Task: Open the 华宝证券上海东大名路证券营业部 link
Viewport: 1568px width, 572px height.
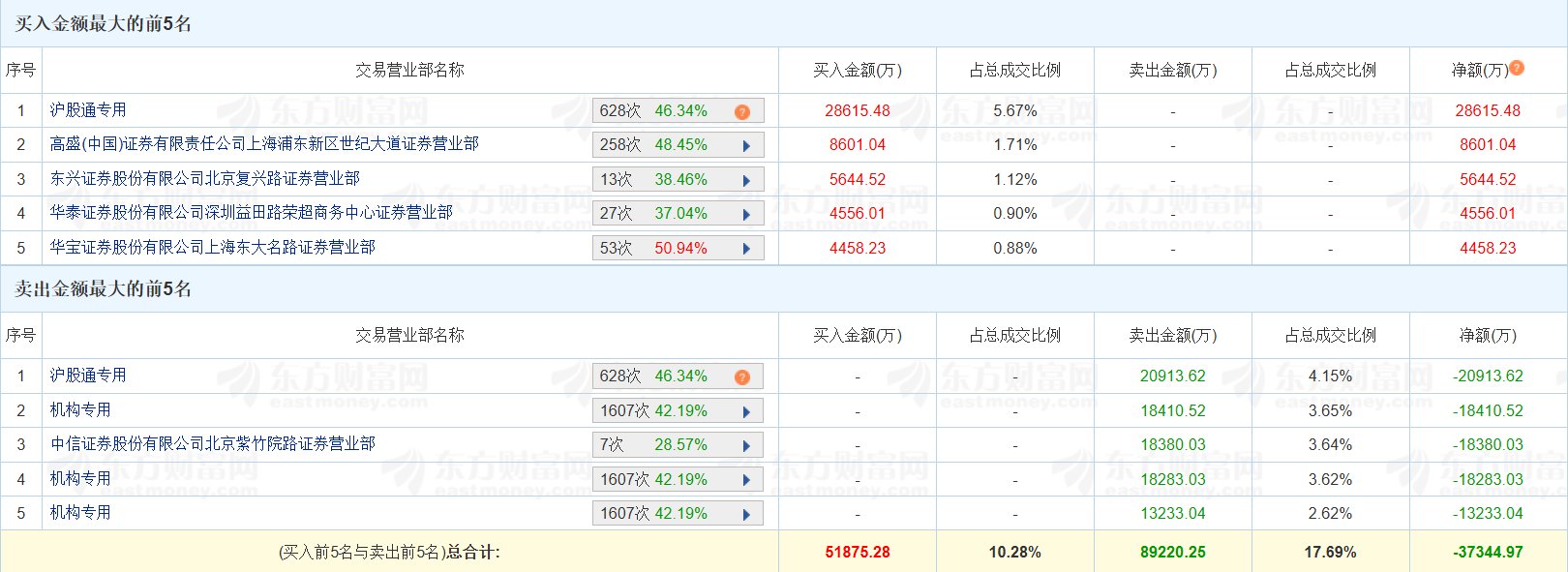Action: tap(213, 248)
